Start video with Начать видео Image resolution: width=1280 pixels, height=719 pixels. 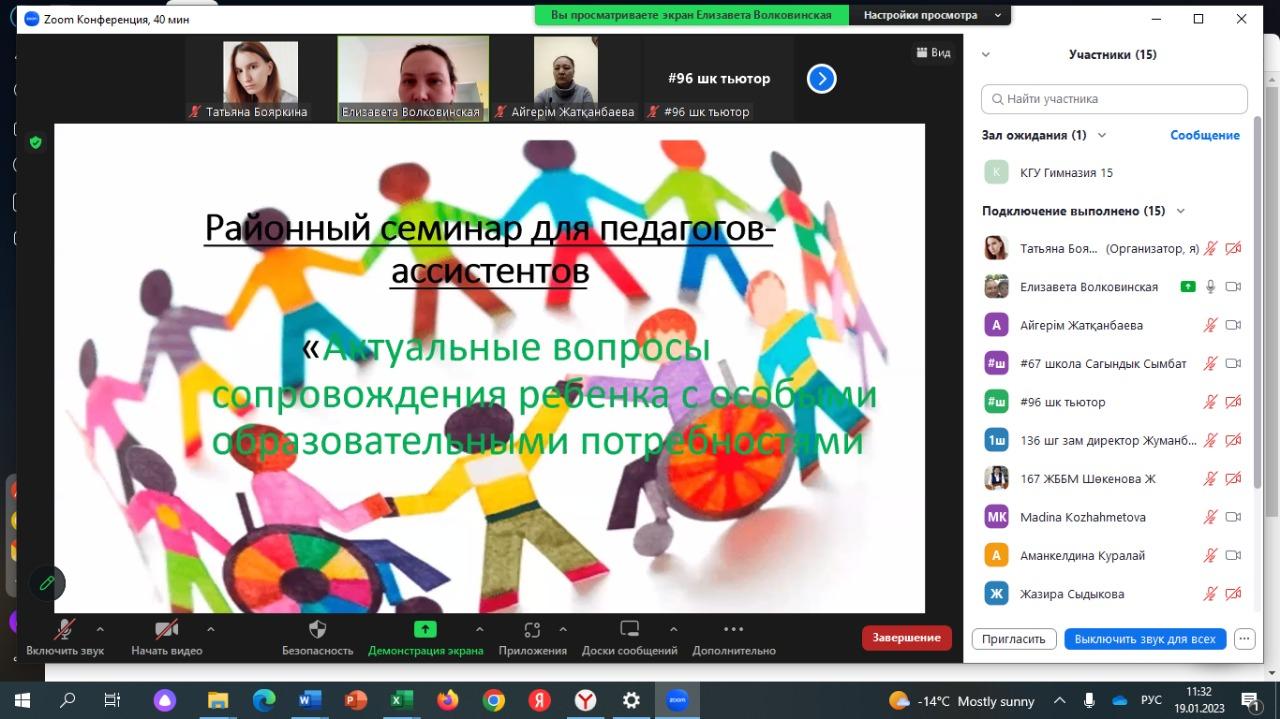[x=166, y=630]
